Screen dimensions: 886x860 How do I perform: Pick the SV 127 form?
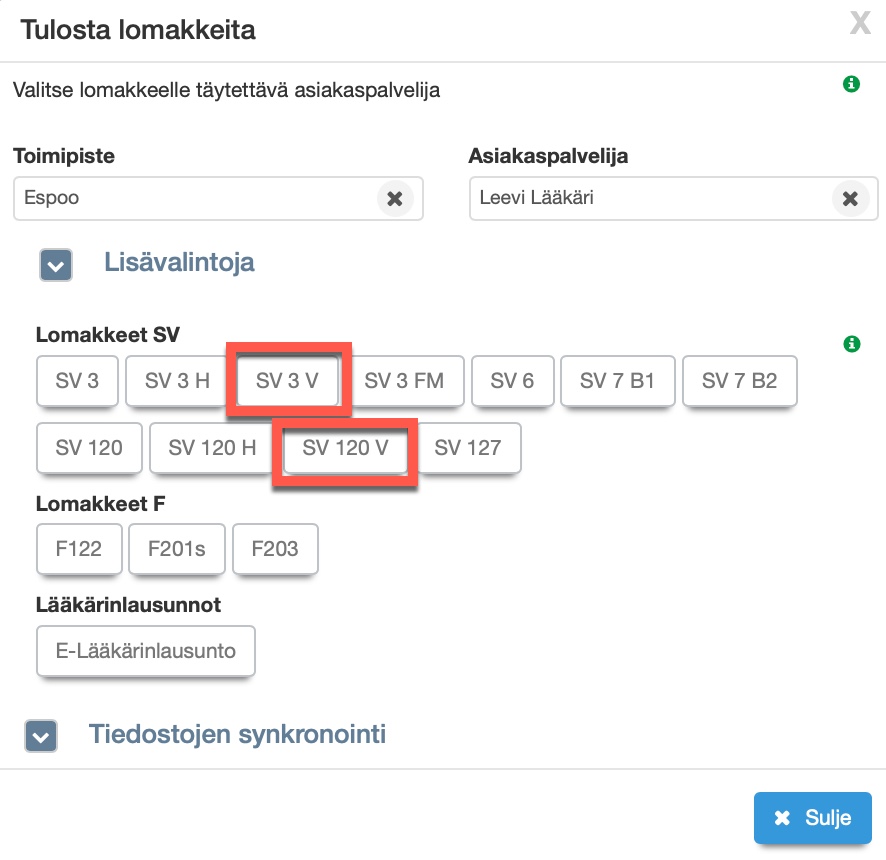tap(467, 448)
